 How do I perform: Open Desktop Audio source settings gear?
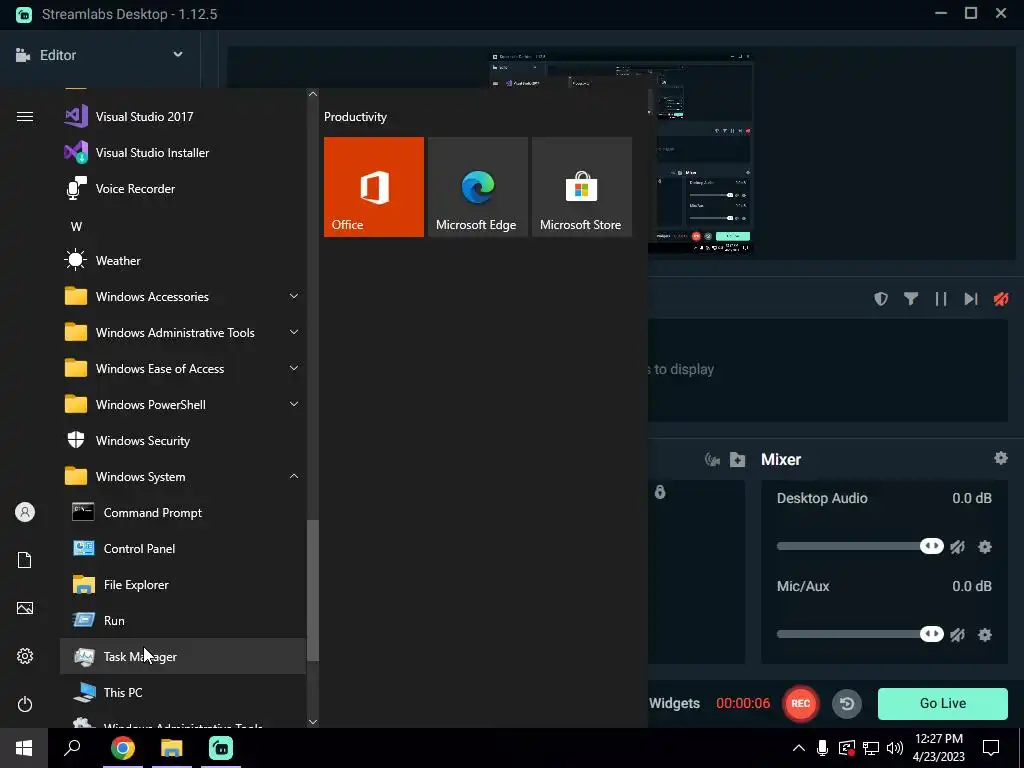tap(985, 547)
